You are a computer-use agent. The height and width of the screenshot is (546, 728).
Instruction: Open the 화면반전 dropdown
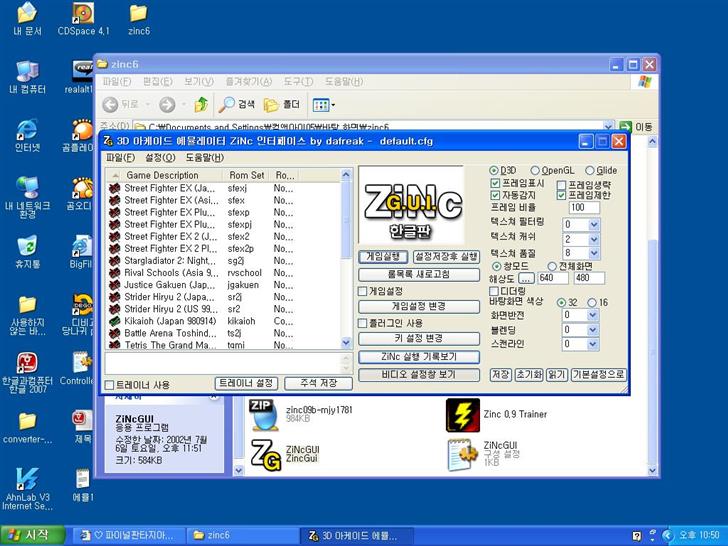click(x=592, y=315)
